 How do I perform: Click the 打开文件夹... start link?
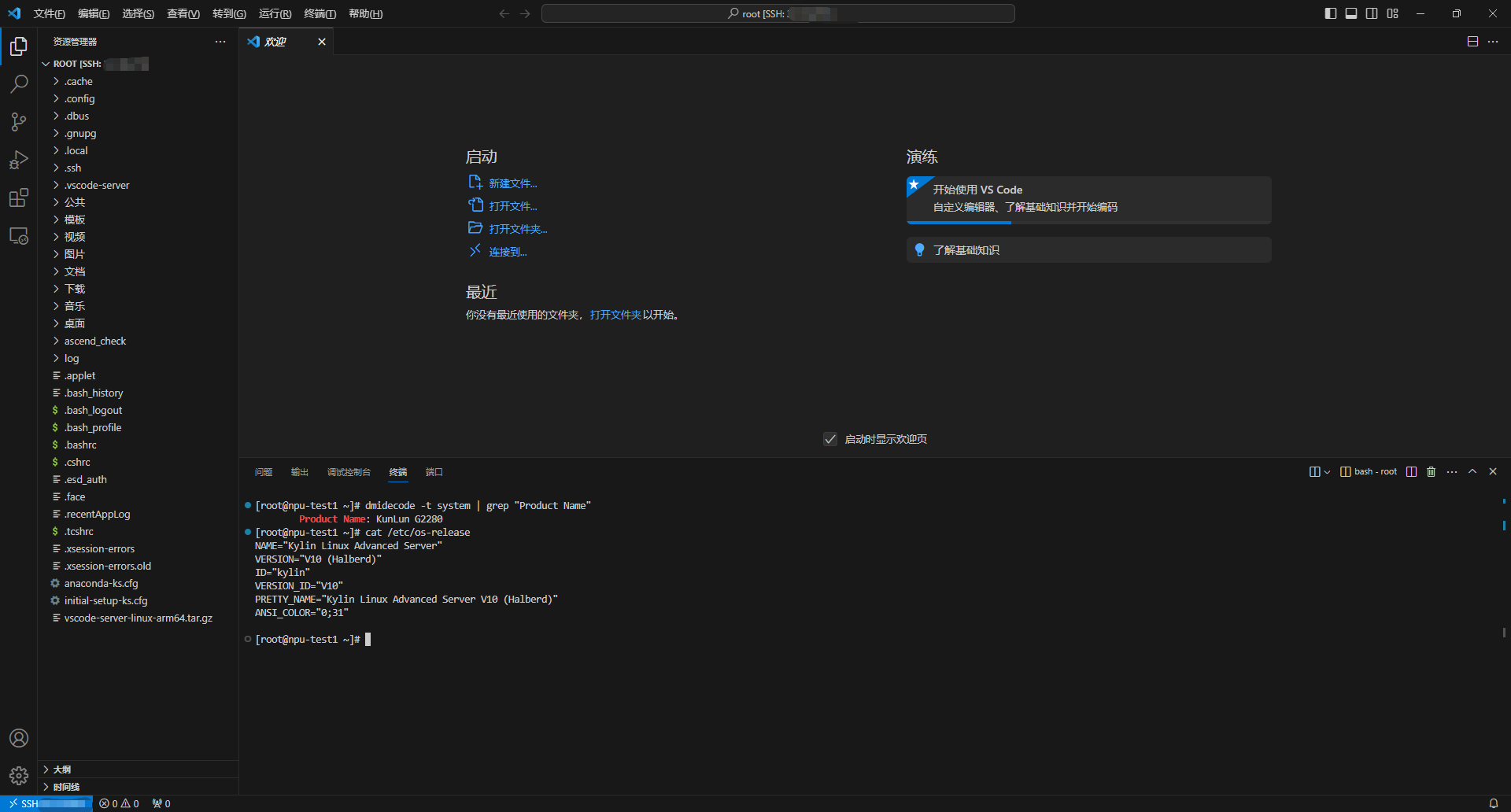point(508,229)
